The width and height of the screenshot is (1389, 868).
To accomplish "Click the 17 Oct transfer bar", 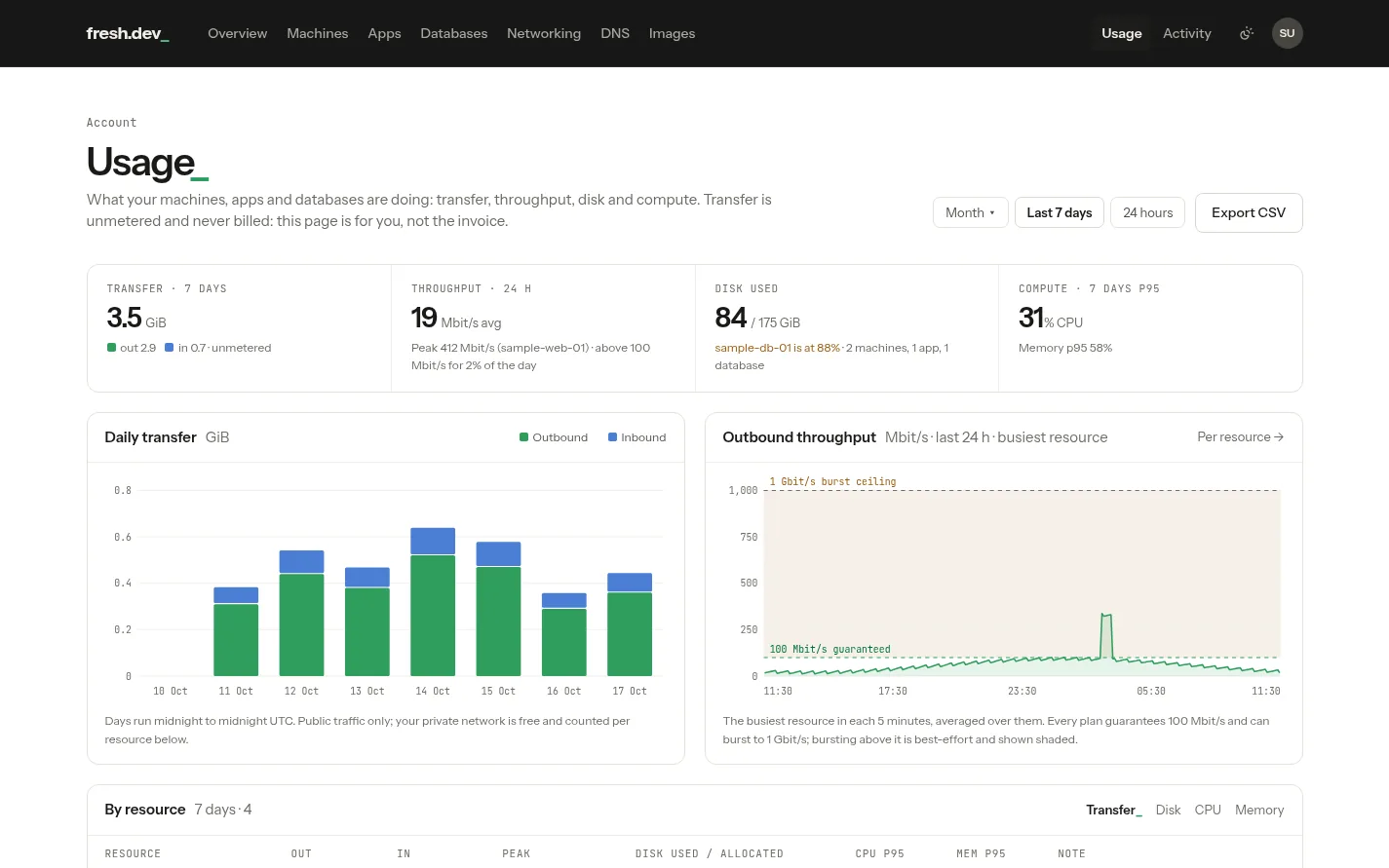I will coord(630,624).
